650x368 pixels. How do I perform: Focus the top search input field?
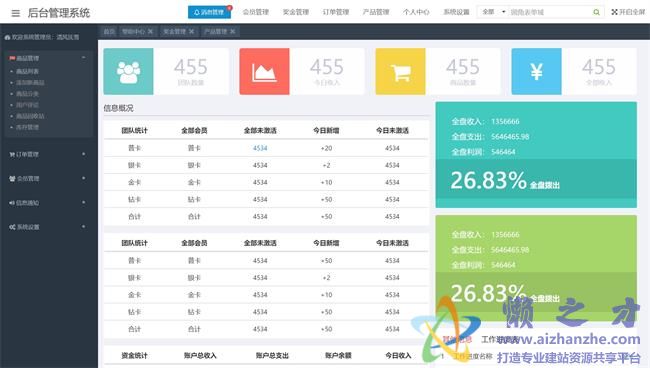(x=549, y=12)
